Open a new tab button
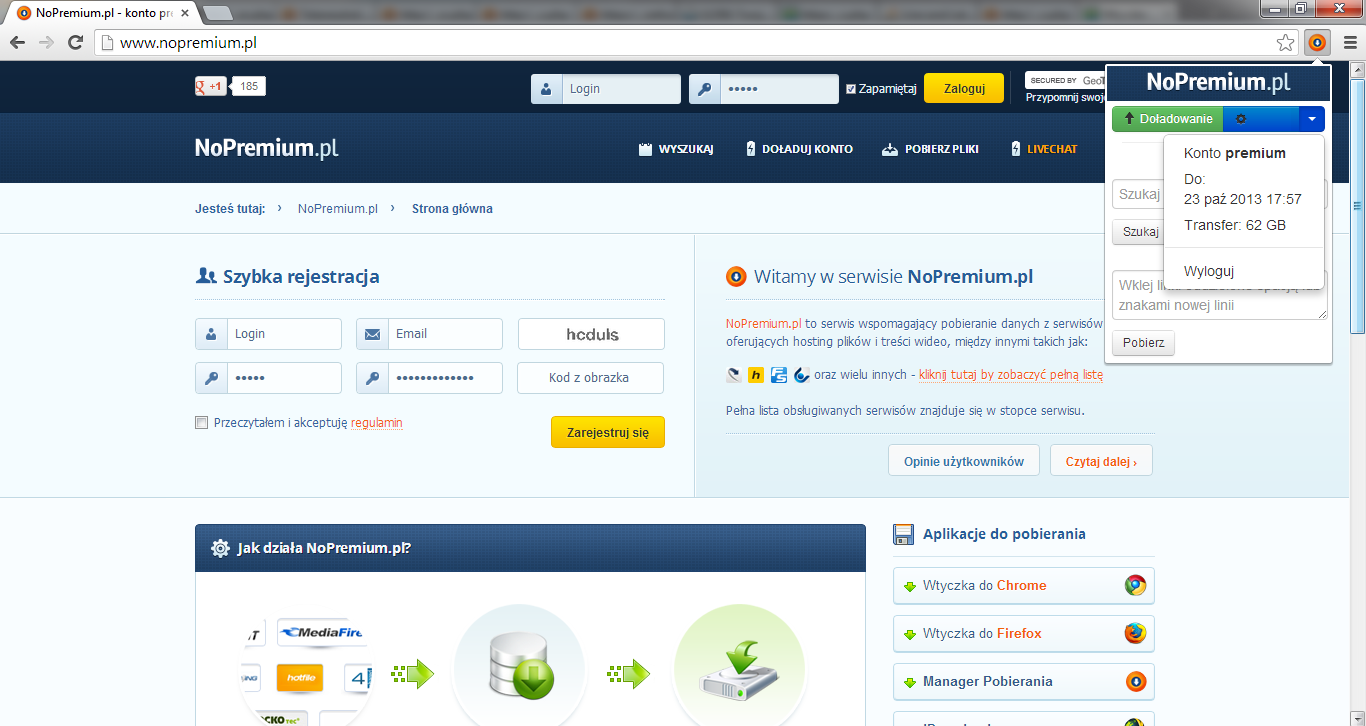This screenshot has width=1366, height=726. [x=217, y=13]
